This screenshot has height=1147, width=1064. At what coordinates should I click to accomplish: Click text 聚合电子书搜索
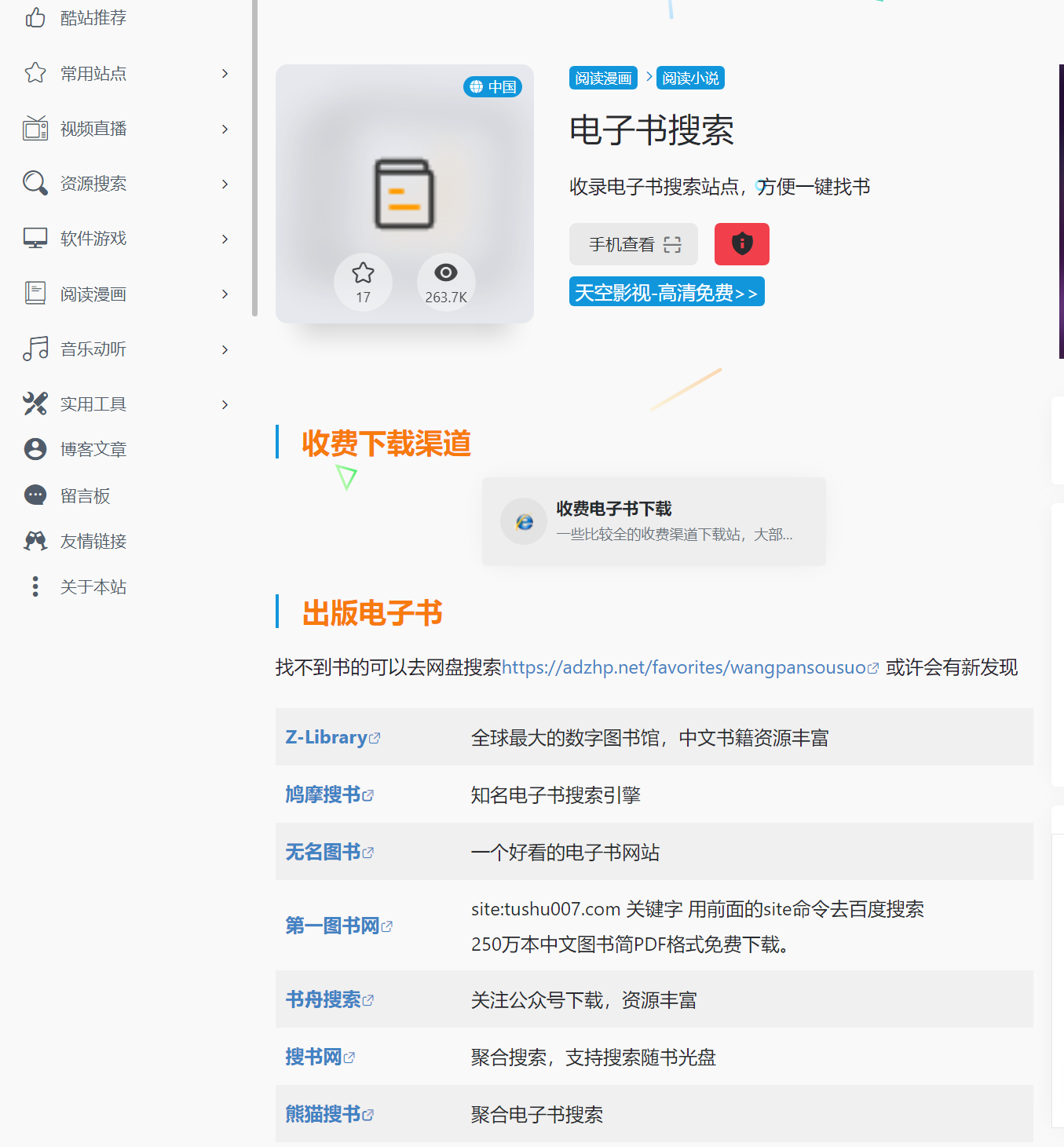tap(537, 1115)
